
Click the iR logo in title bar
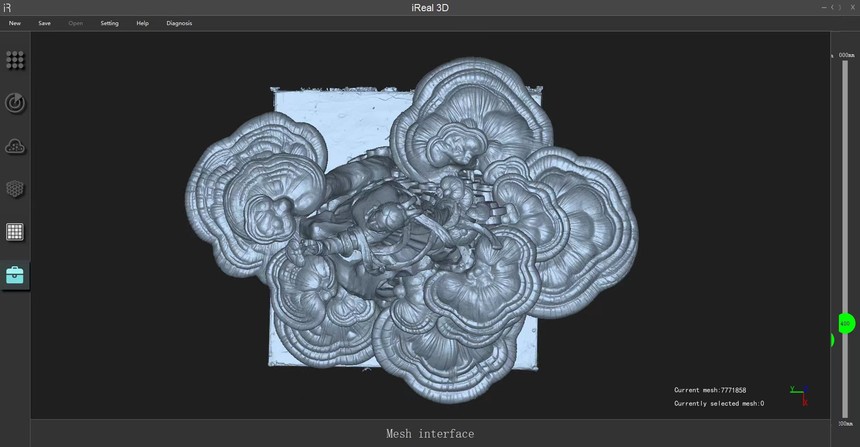[x=7, y=8]
